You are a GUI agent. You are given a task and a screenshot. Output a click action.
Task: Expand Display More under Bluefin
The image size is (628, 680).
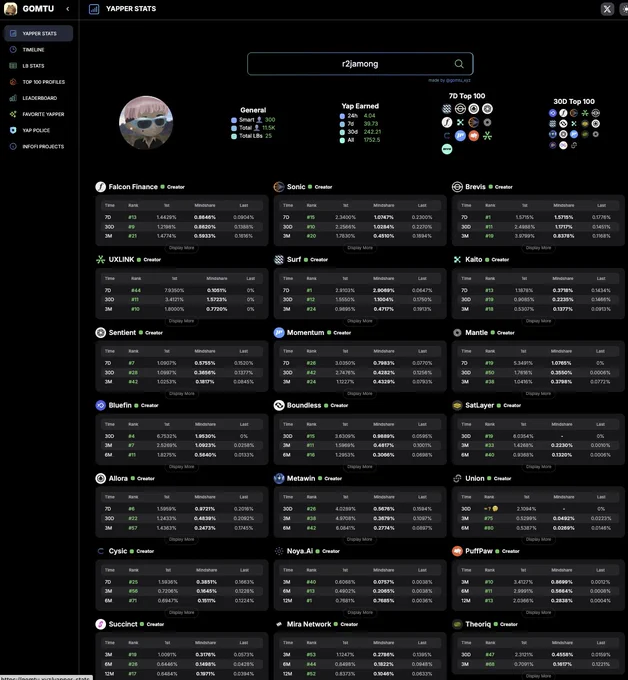(182, 467)
